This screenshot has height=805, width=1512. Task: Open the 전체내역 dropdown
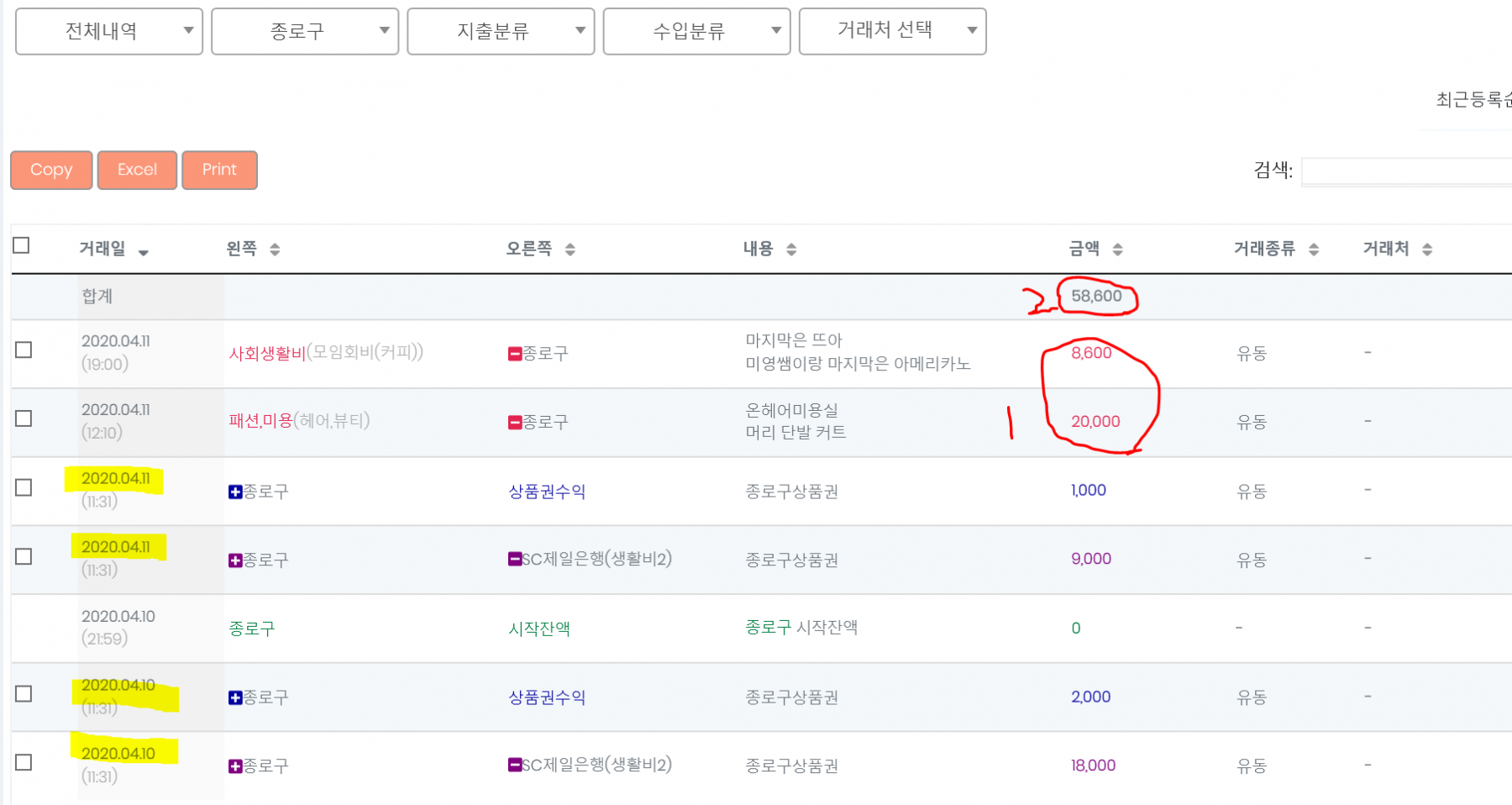click(x=109, y=32)
